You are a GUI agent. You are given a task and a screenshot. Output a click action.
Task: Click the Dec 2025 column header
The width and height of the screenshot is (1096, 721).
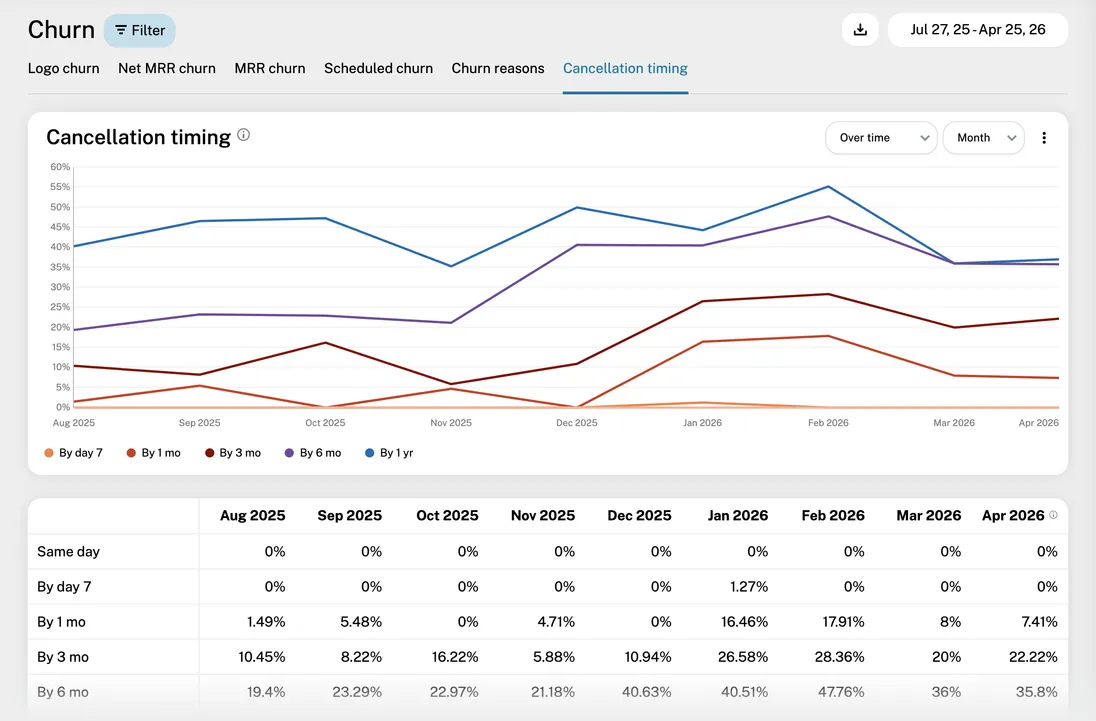click(639, 516)
